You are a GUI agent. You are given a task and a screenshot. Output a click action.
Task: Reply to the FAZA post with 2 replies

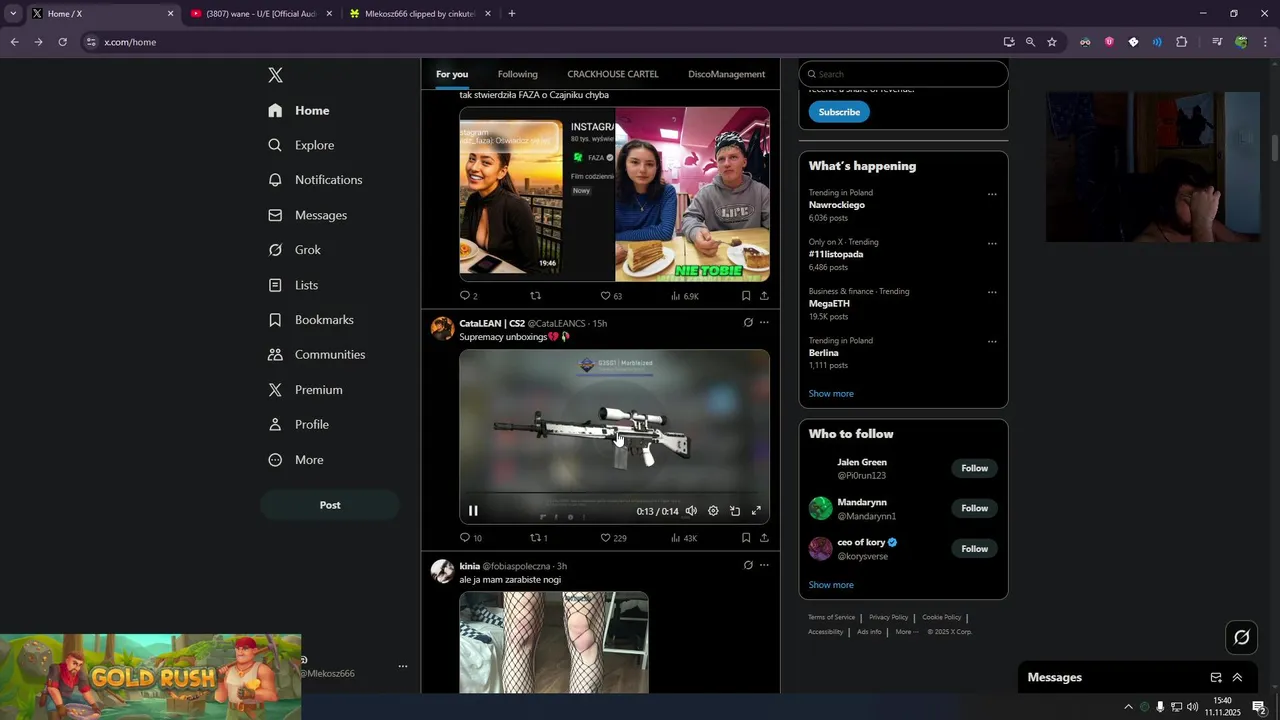tap(464, 296)
